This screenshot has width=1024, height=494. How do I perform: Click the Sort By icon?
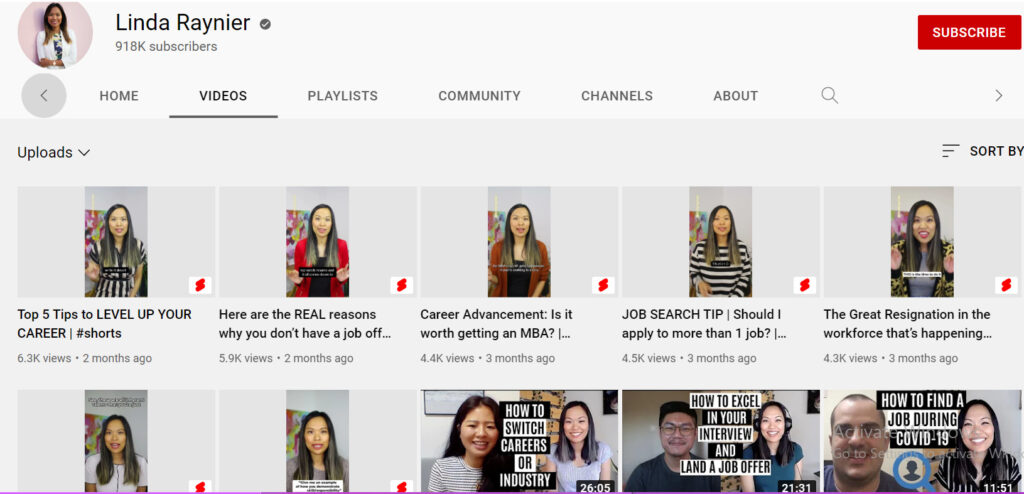tap(951, 151)
